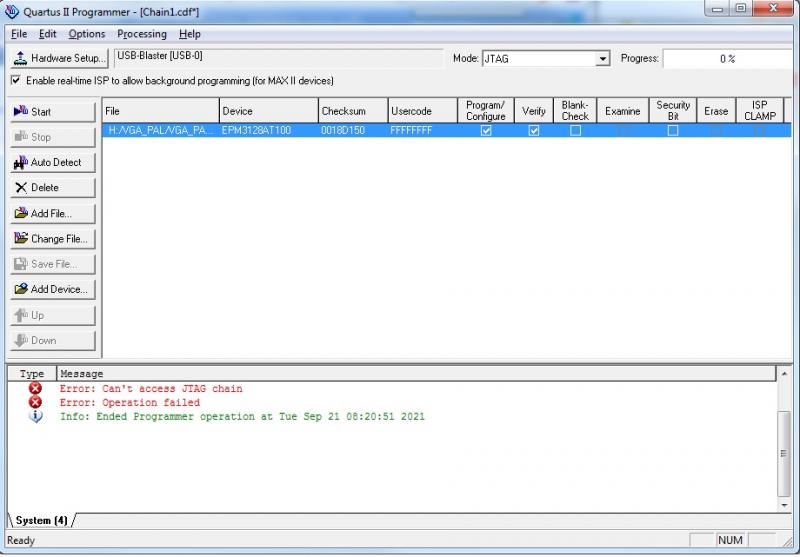The image size is (800, 557).
Task: Select the "Can't access JTAG chain" error message
Action: pos(150,389)
